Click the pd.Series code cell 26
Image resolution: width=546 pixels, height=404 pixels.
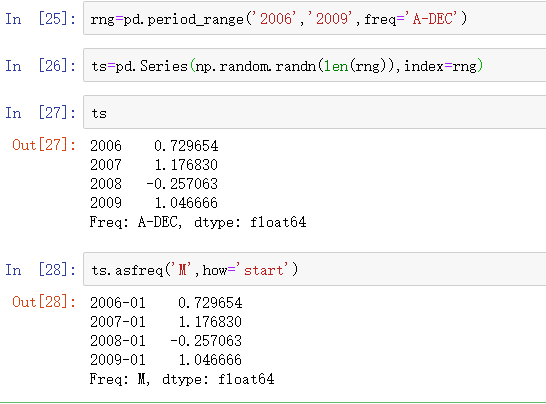[x=314, y=65]
